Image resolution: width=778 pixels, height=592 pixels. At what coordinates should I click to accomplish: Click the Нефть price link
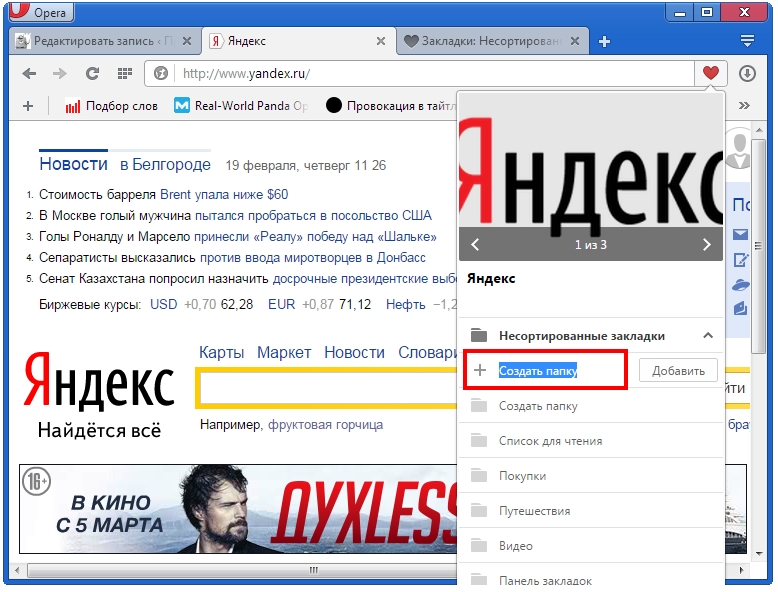coord(405,304)
